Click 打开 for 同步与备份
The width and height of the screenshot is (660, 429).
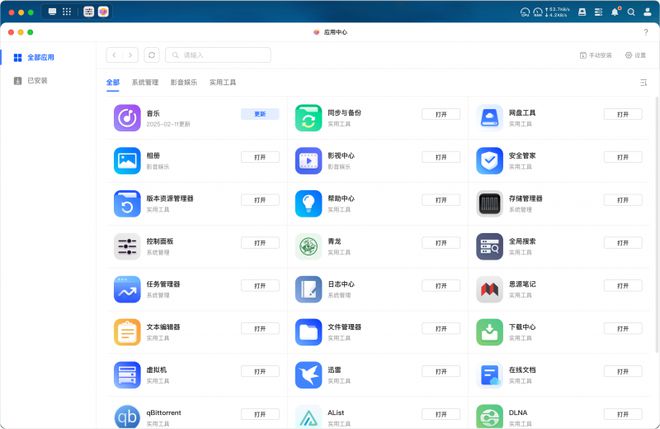click(441, 114)
